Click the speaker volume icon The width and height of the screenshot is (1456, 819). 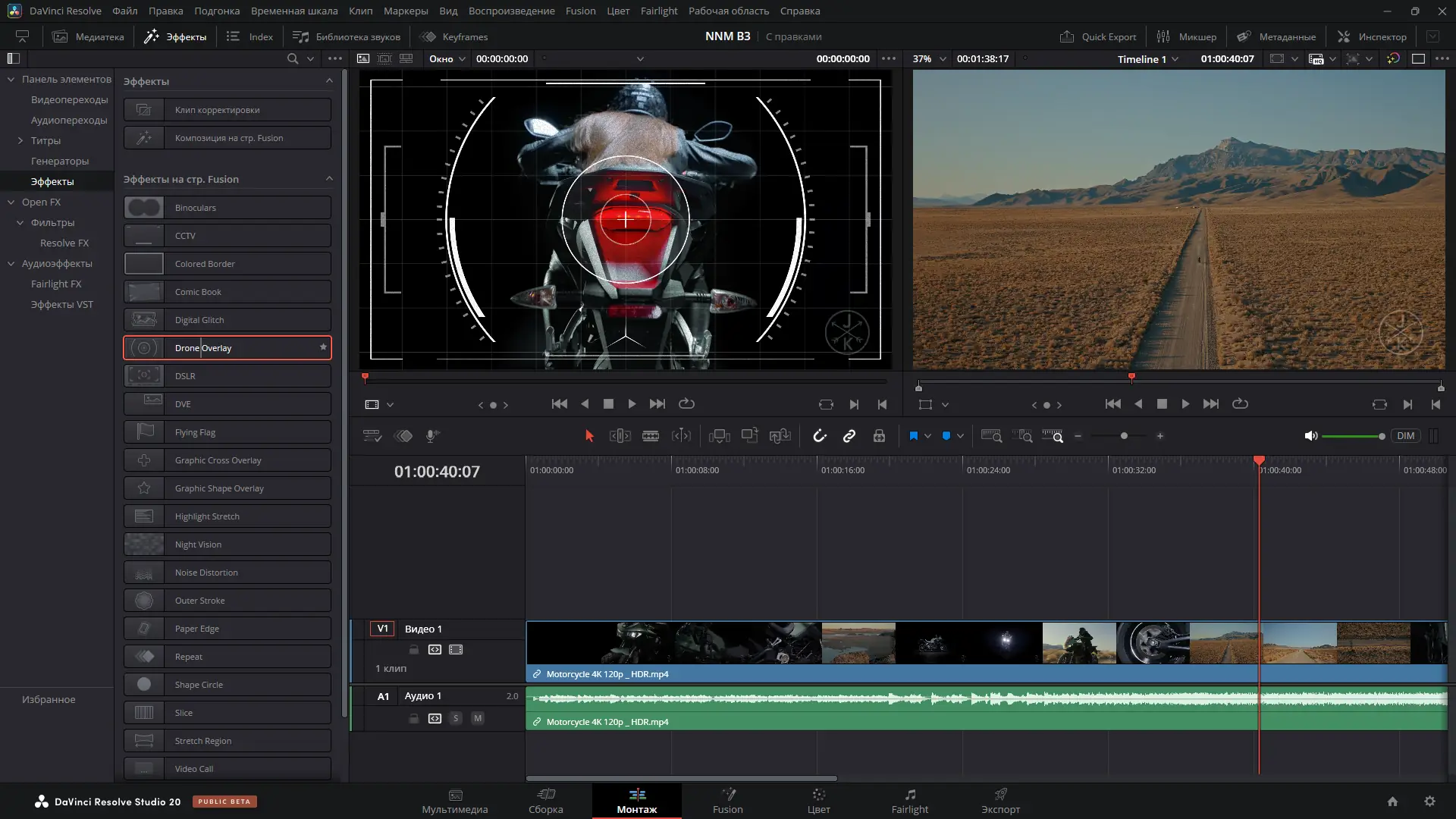1310,436
